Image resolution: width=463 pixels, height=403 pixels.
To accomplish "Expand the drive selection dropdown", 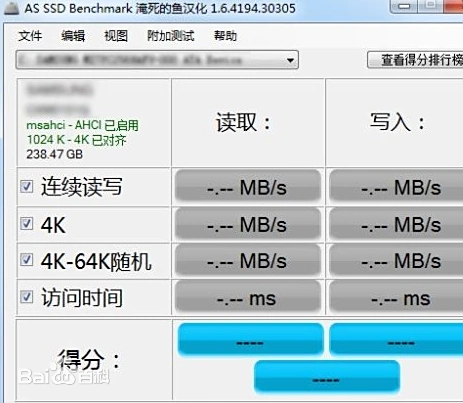I will (x=157, y=60).
